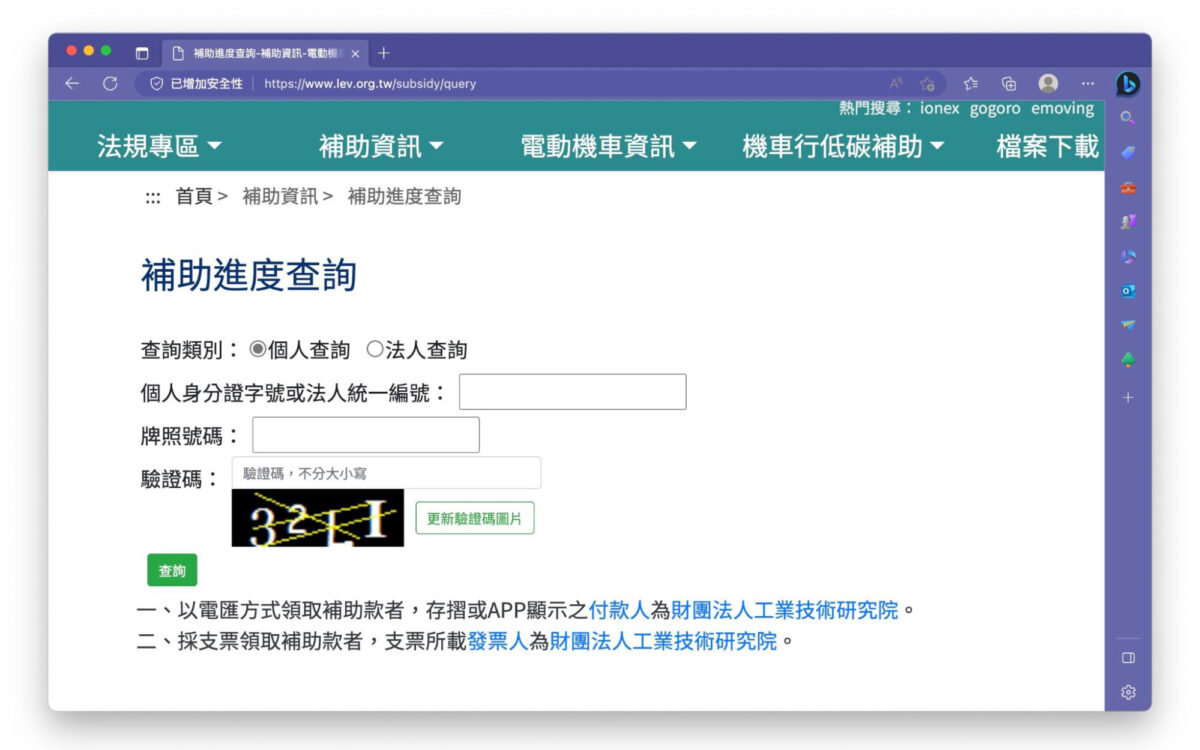Image resolution: width=1200 pixels, height=750 pixels.
Task: Expand the 機車行低碳補助 dropdown menu
Action: click(844, 147)
